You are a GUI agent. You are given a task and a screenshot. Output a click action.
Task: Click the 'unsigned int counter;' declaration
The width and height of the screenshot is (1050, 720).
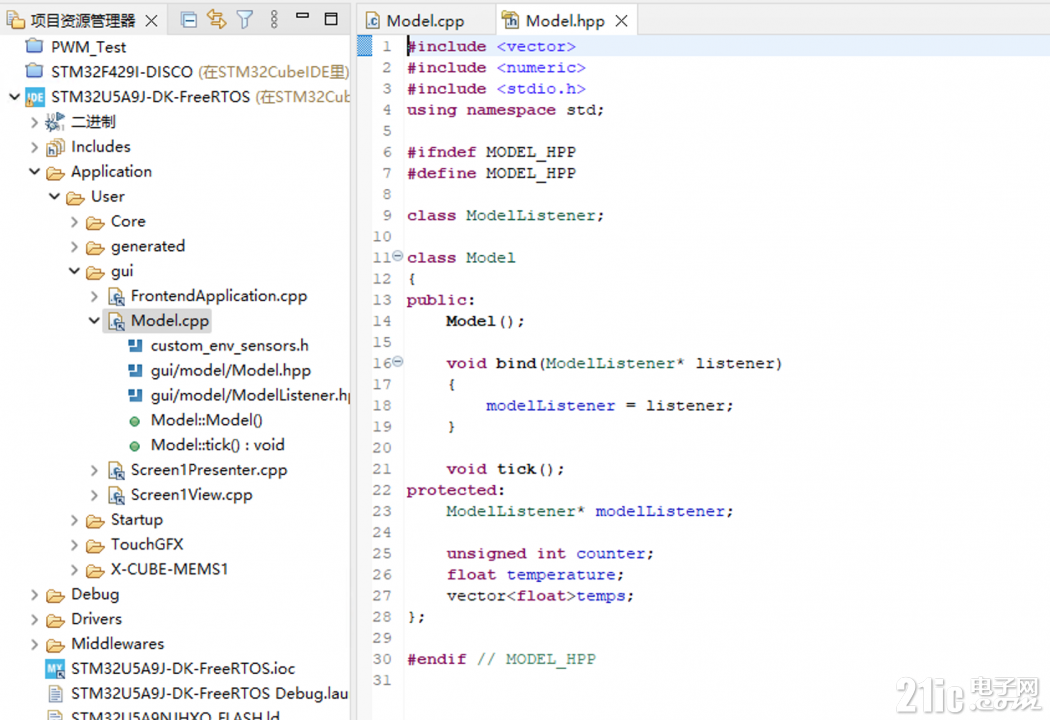coord(550,553)
